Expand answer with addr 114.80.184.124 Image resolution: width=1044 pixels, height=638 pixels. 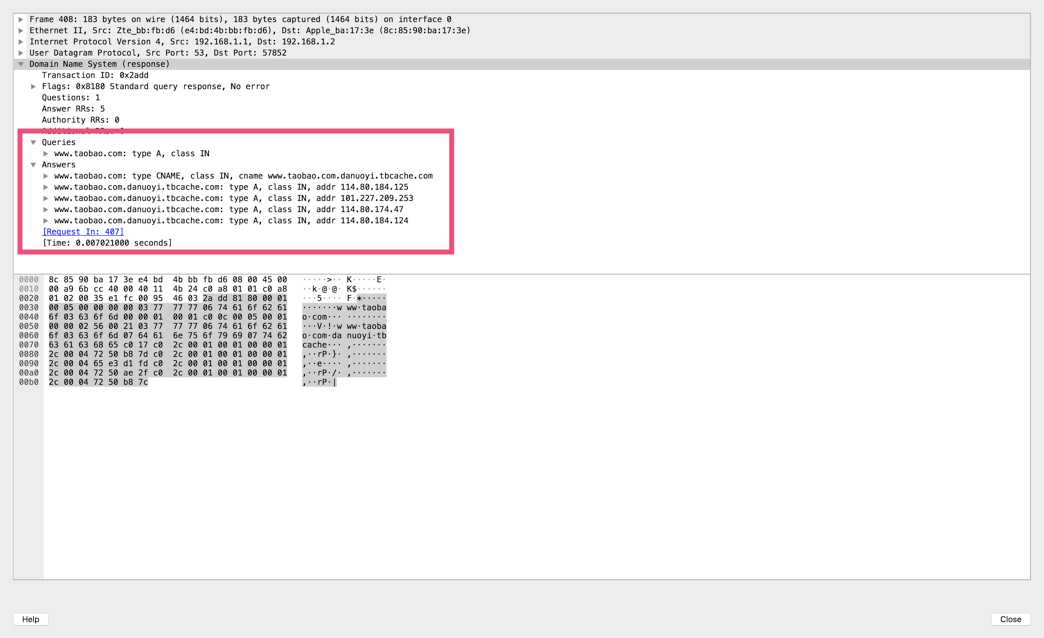coord(46,221)
